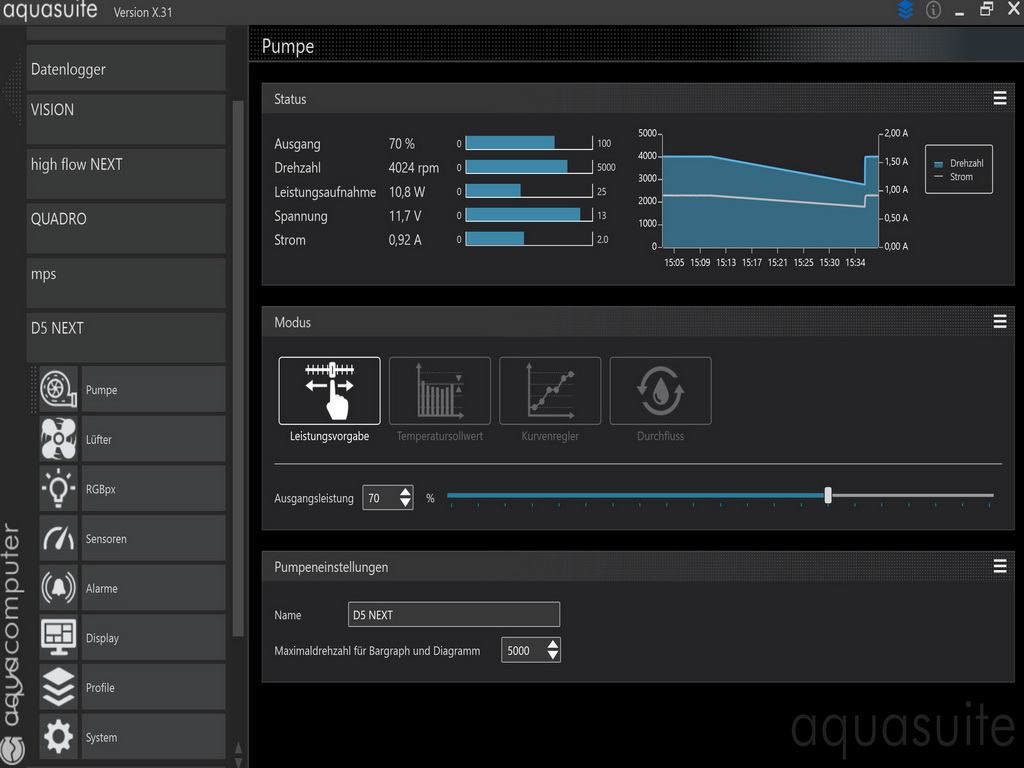Expand the high flow NEXT section
The width and height of the screenshot is (1024, 768).
point(126,174)
